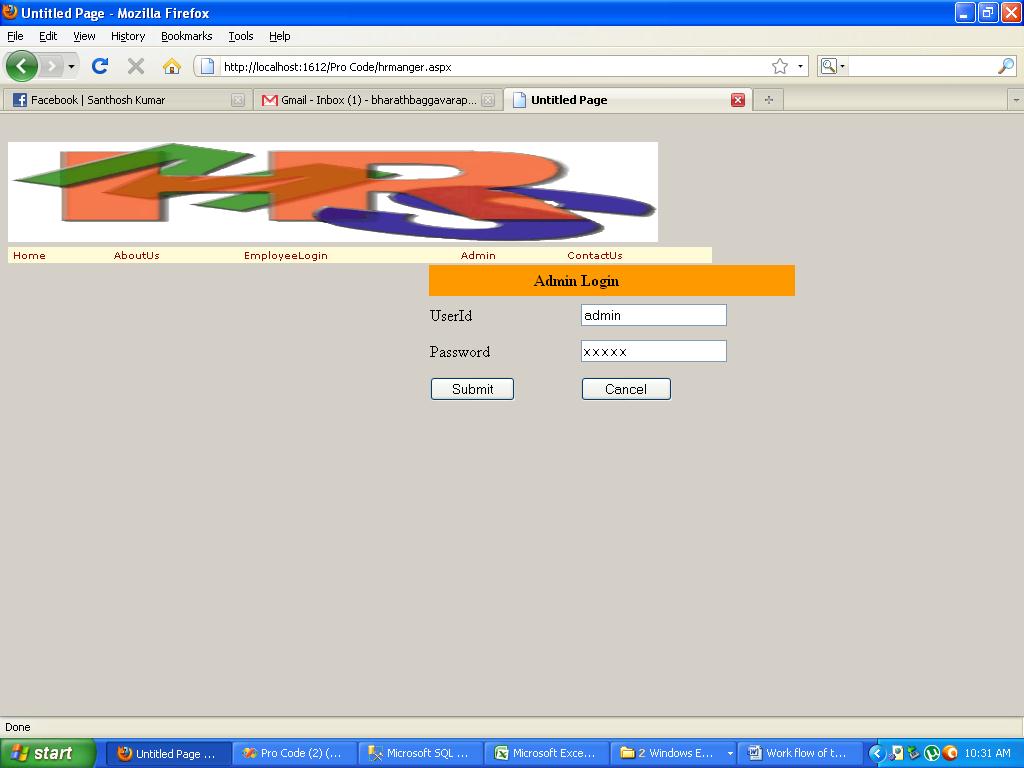Click the UserId label text
Viewport: 1024px width, 768px height.
click(451, 316)
